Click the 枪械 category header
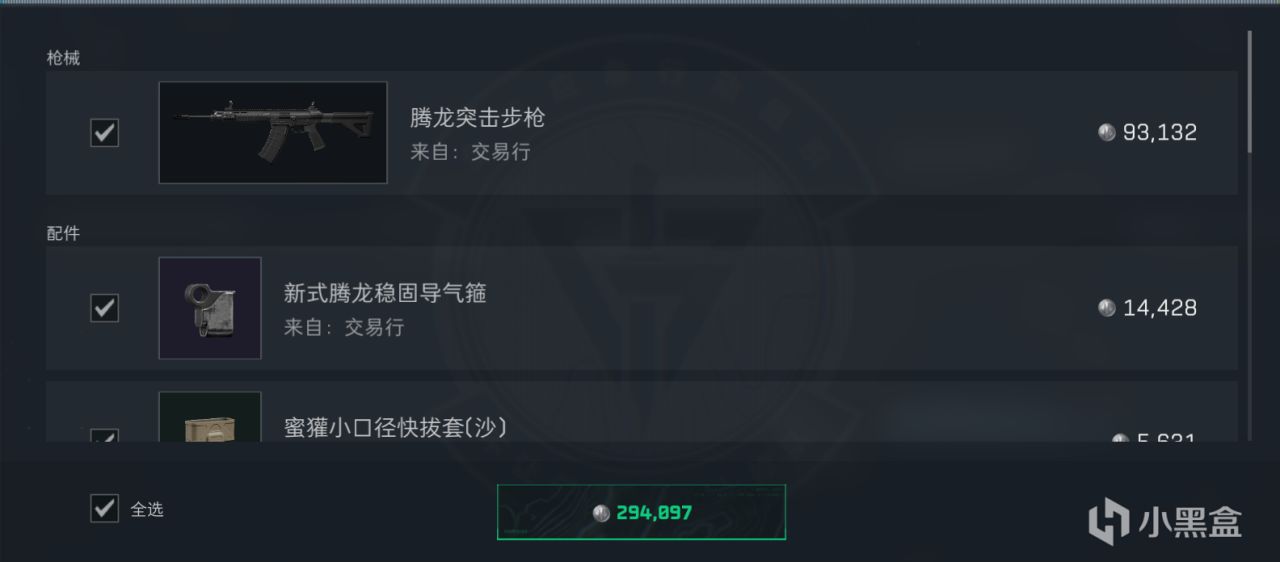The width and height of the screenshot is (1280, 562). pos(63,58)
